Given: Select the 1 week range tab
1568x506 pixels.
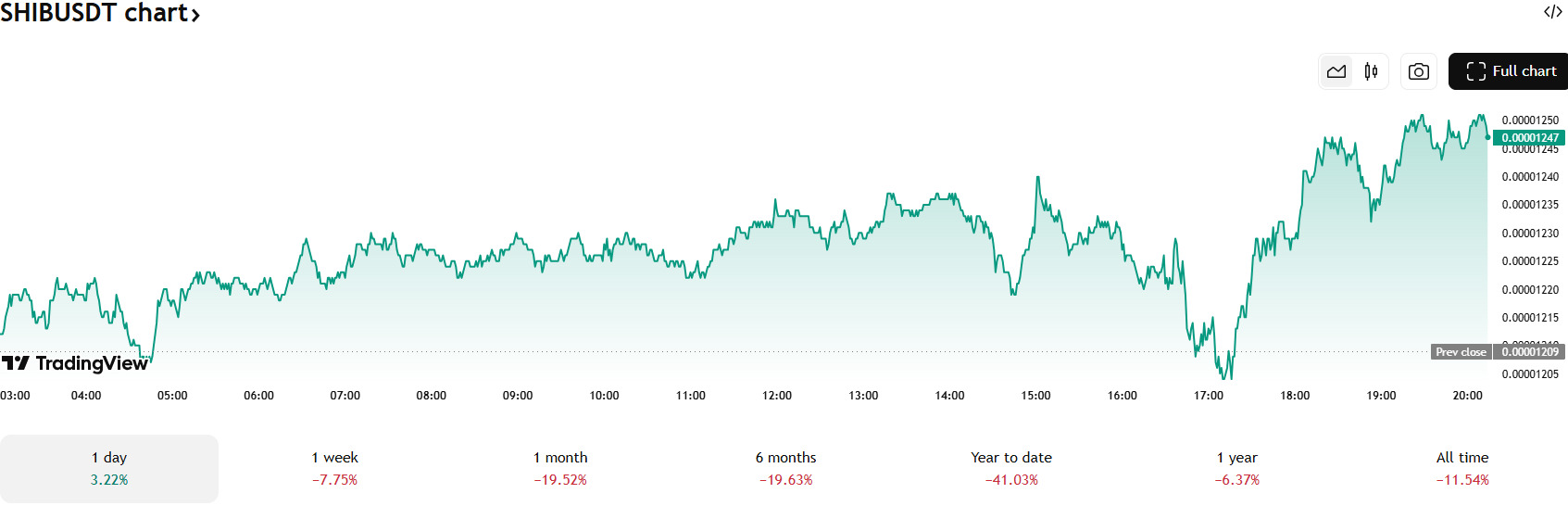Looking at the screenshot, I should [334, 469].
